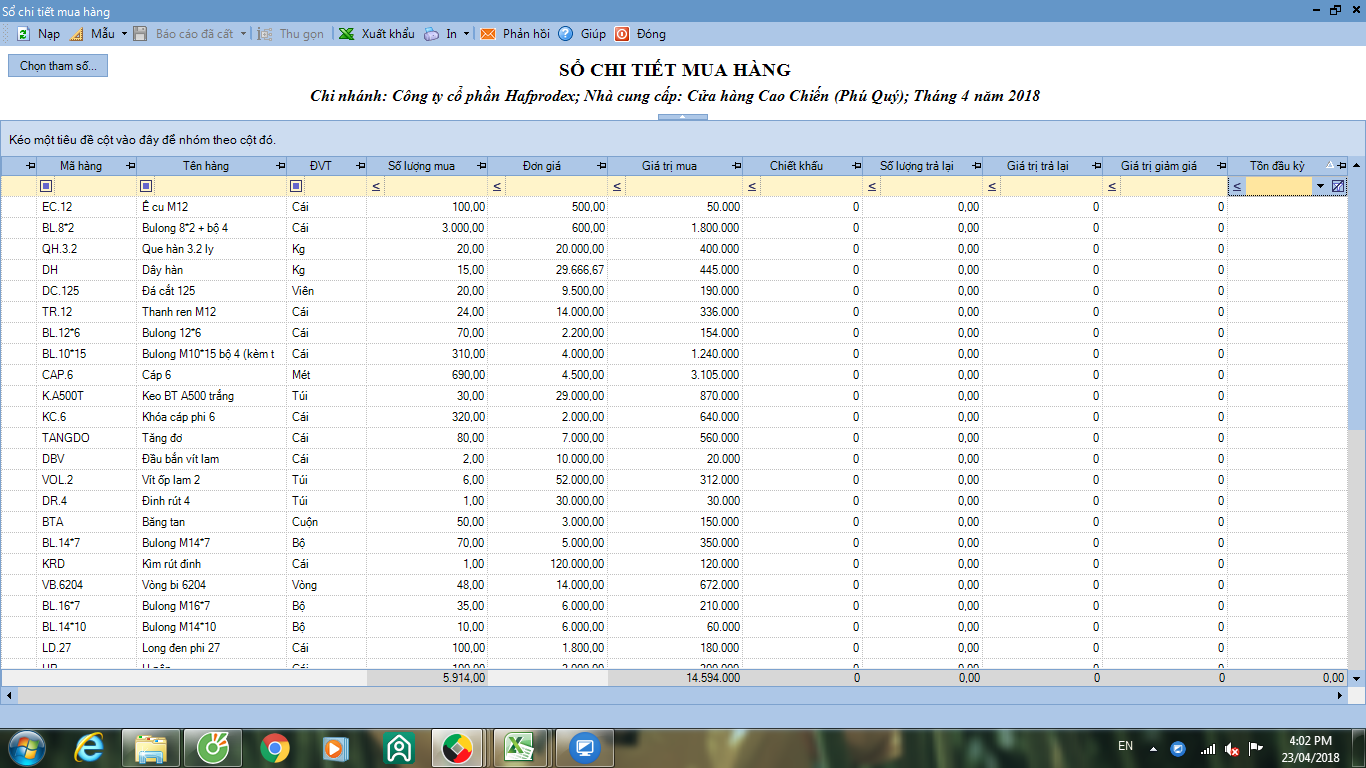Click inside Tên hàng filter field
1366x768 pixels.
tap(220, 186)
